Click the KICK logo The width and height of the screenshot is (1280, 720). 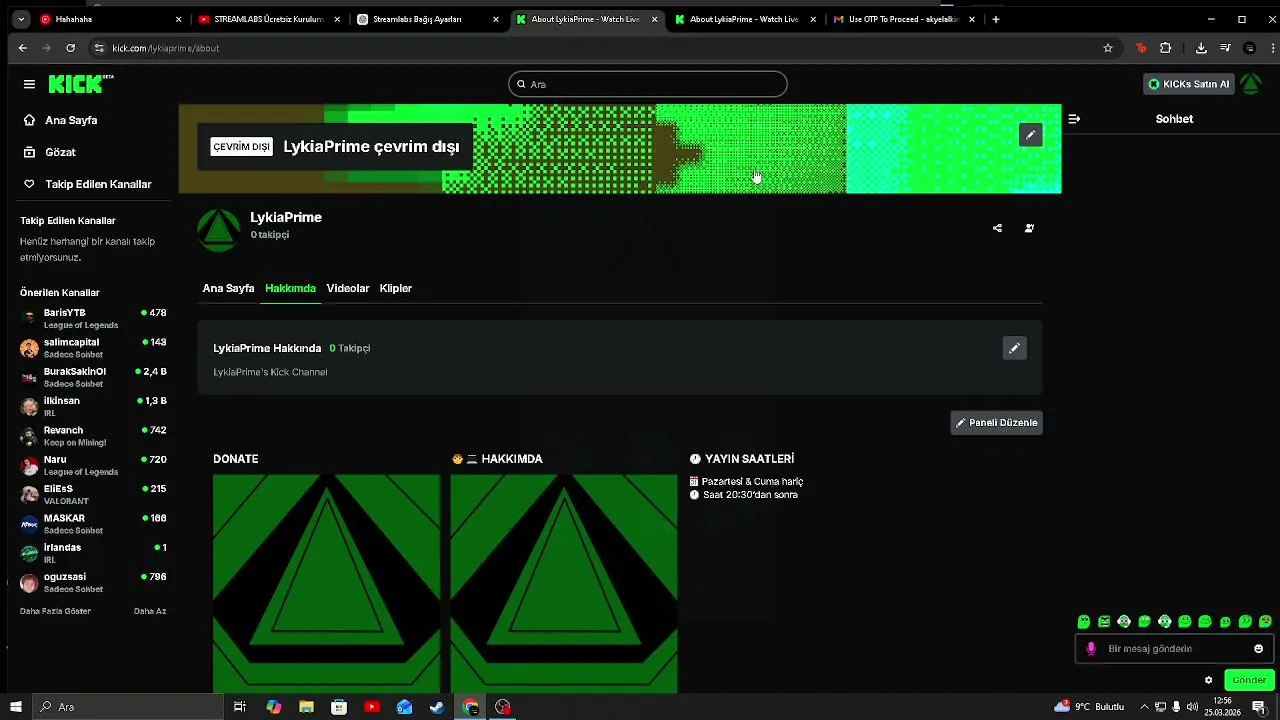pyautogui.click(x=81, y=84)
